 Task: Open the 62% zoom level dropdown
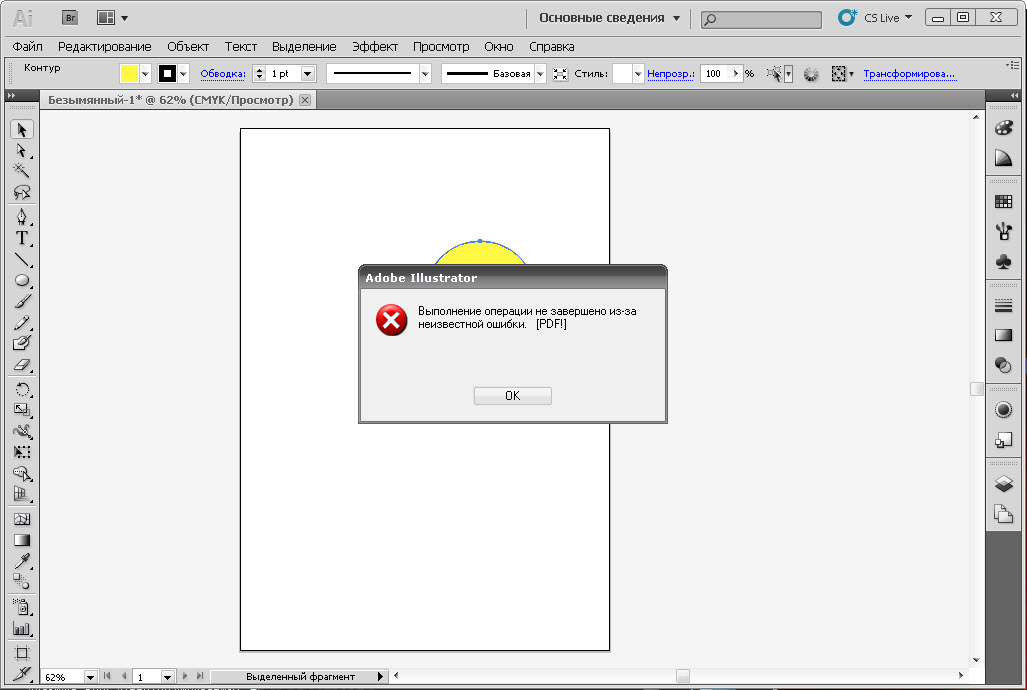point(90,677)
